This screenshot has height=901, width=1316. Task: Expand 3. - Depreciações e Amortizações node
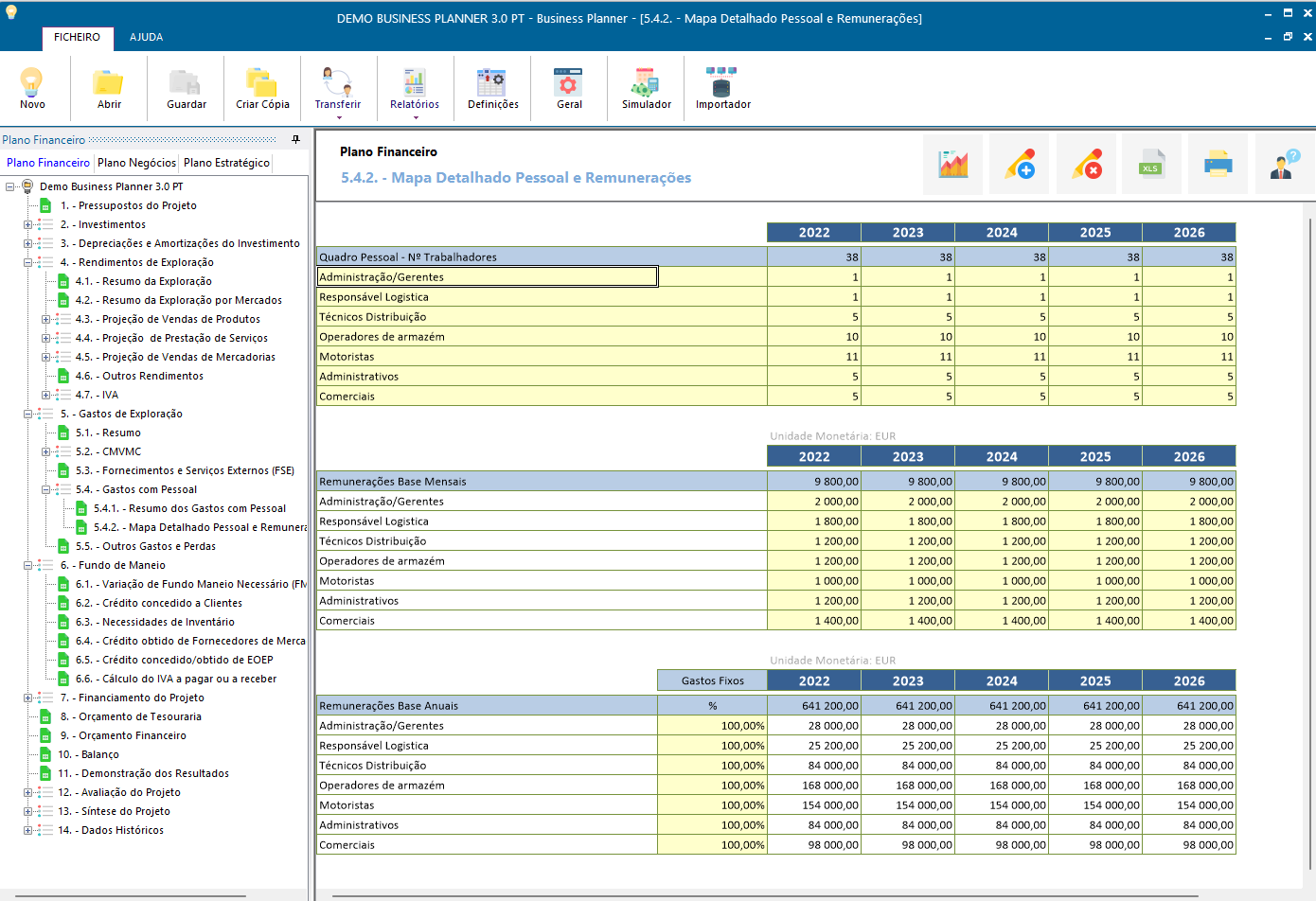pyautogui.click(x=27, y=243)
